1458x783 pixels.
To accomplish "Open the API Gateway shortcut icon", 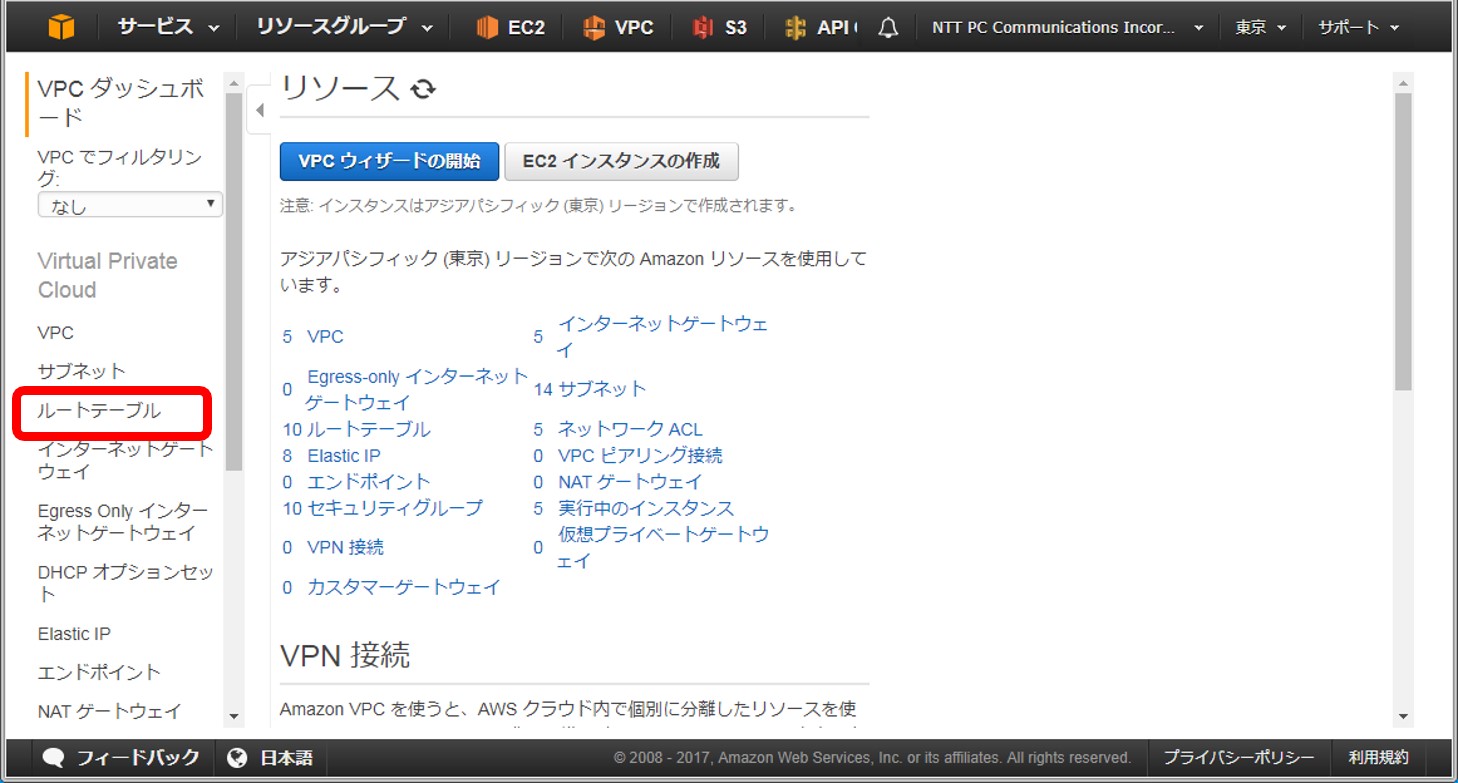I will pos(796,28).
